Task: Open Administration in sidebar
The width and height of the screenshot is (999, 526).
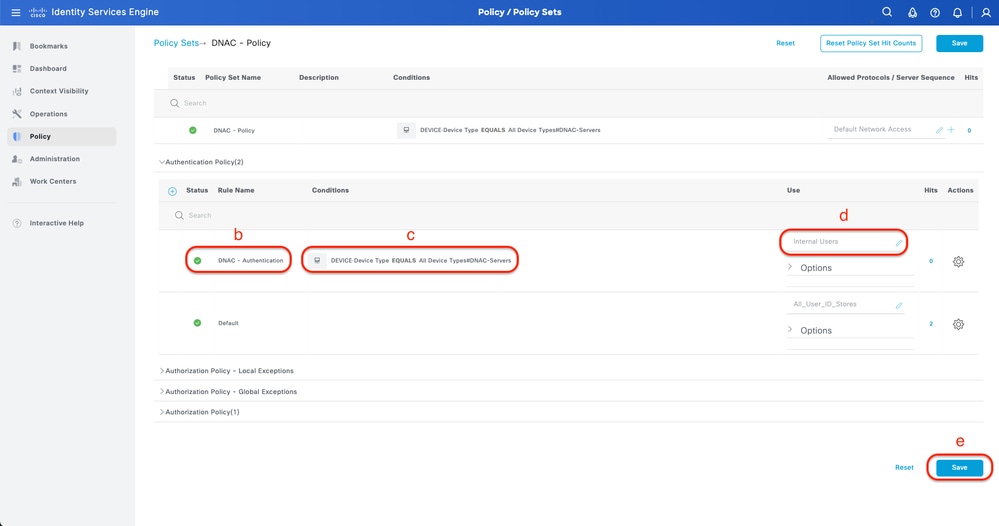Action: pos(55,159)
